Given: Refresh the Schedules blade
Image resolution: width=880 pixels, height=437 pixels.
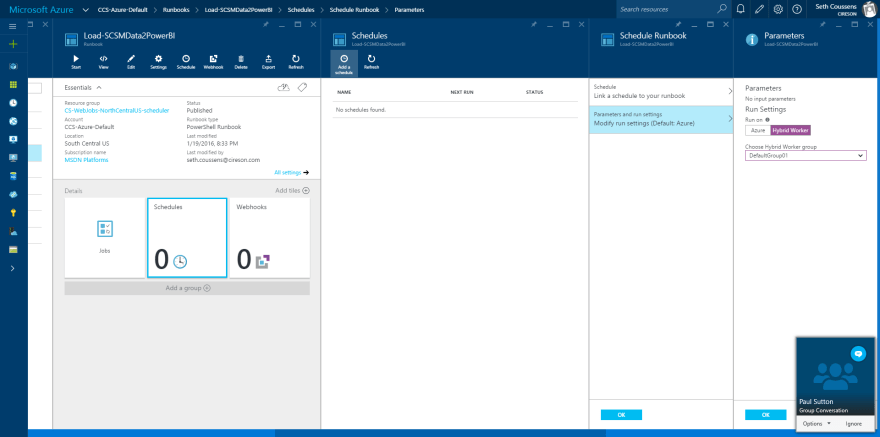Looking at the screenshot, I should pos(372,62).
